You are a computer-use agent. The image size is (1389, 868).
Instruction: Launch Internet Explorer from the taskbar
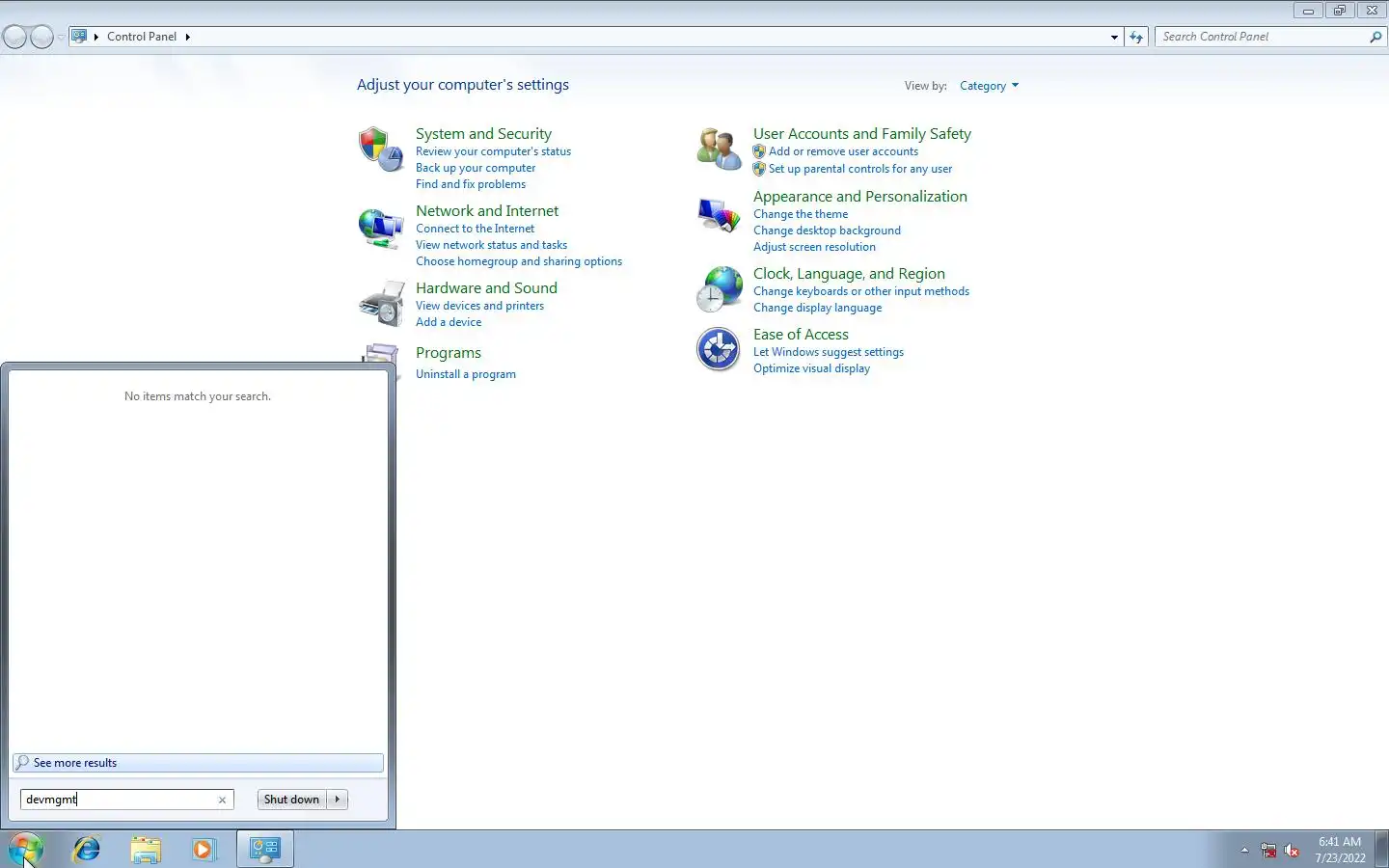tap(87, 849)
